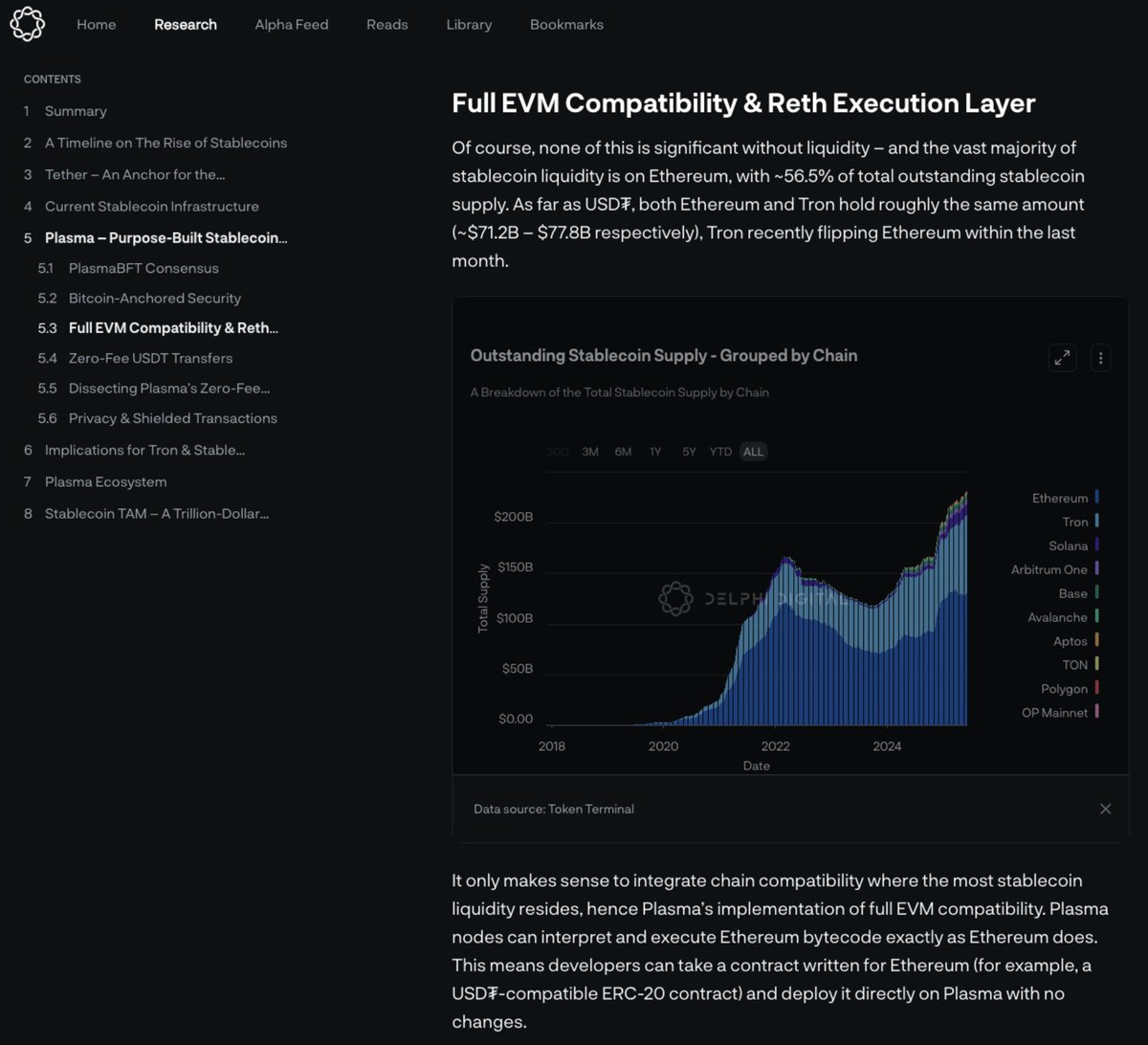Image resolution: width=1148 pixels, height=1045 pixels.
Task: Click the $200B y-axis label
Action: (514, 517)
